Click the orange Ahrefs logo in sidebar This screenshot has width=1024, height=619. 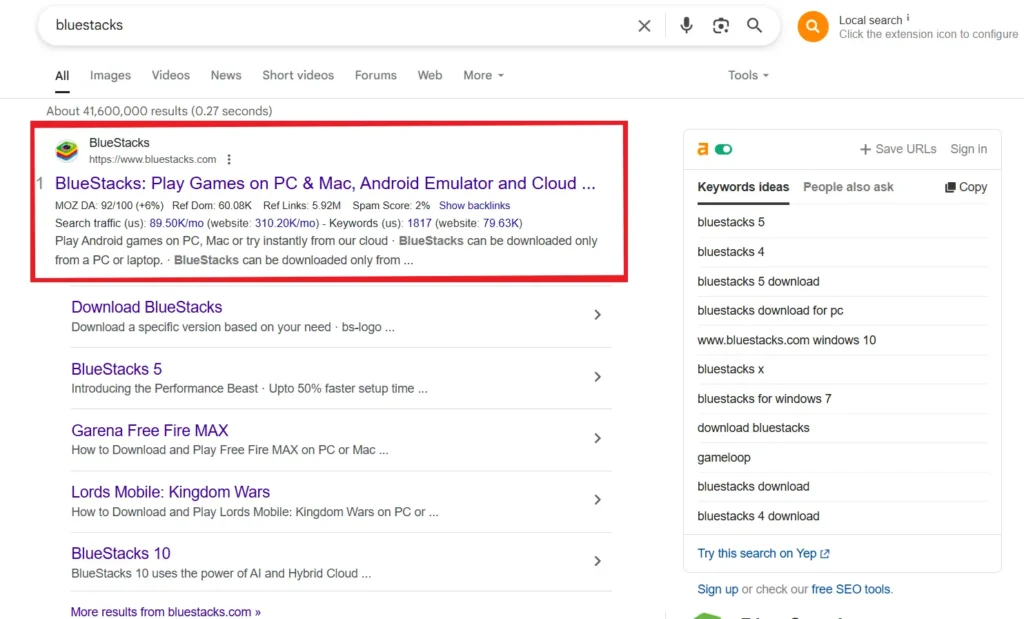(x=703, y=149)
